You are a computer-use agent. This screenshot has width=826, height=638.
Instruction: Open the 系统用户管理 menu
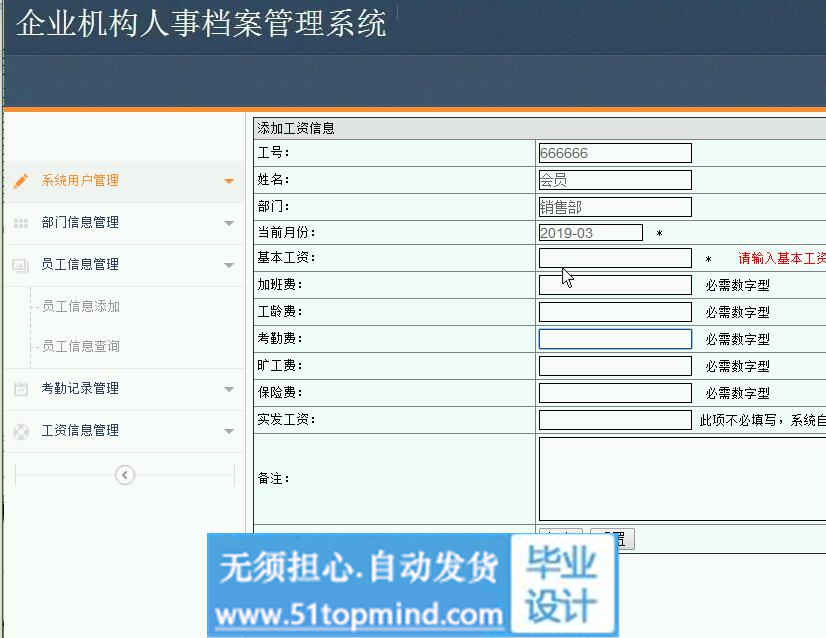[124, 181]
